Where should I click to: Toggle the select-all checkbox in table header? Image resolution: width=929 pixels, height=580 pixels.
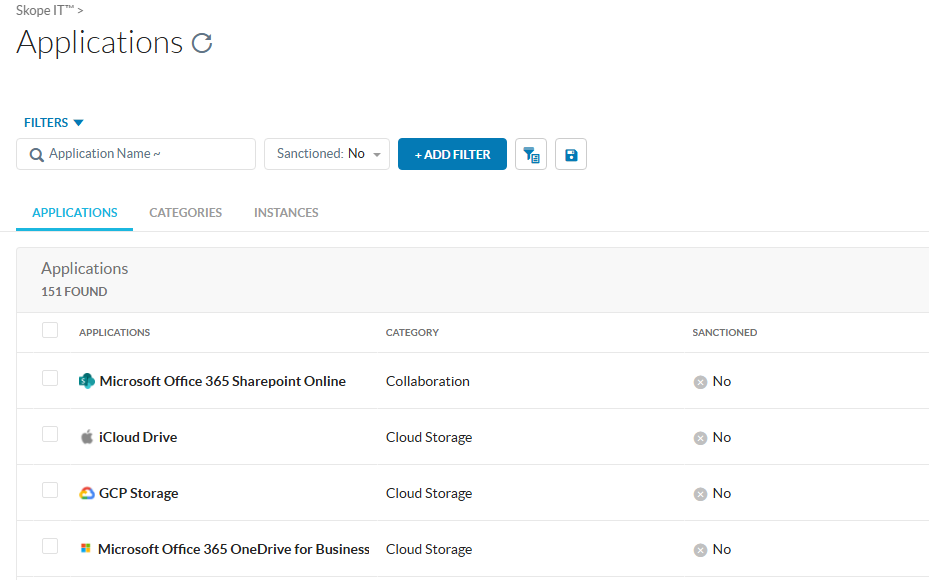50,331
